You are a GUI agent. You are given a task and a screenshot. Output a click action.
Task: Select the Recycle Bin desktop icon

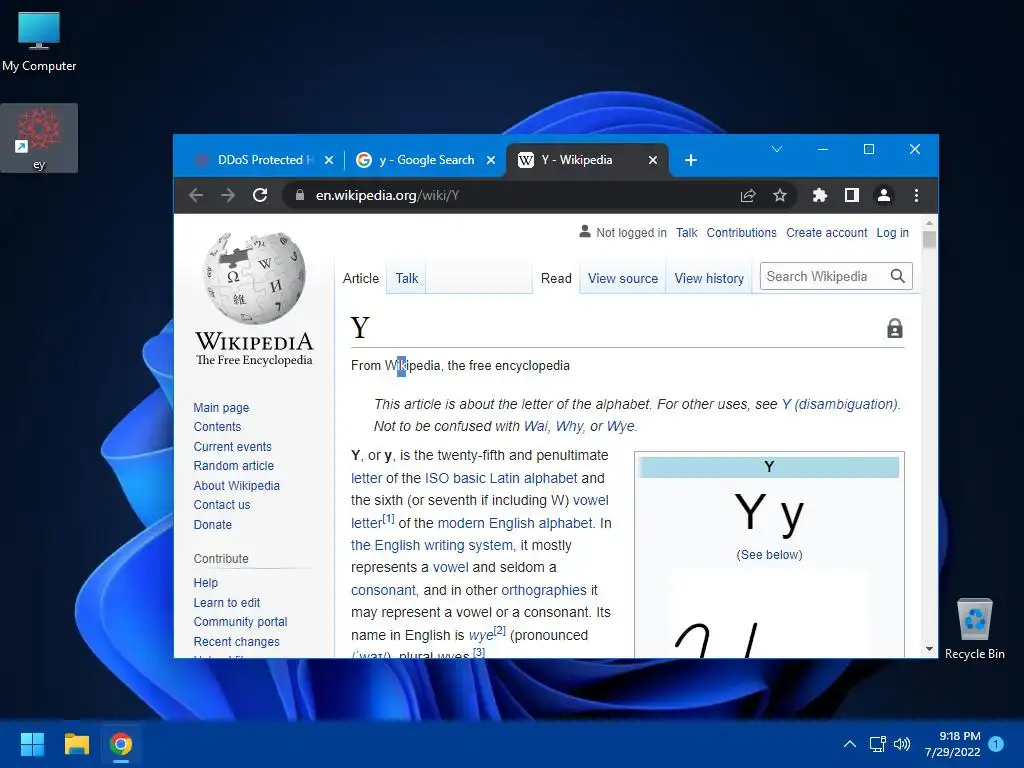tap(974, 628)
